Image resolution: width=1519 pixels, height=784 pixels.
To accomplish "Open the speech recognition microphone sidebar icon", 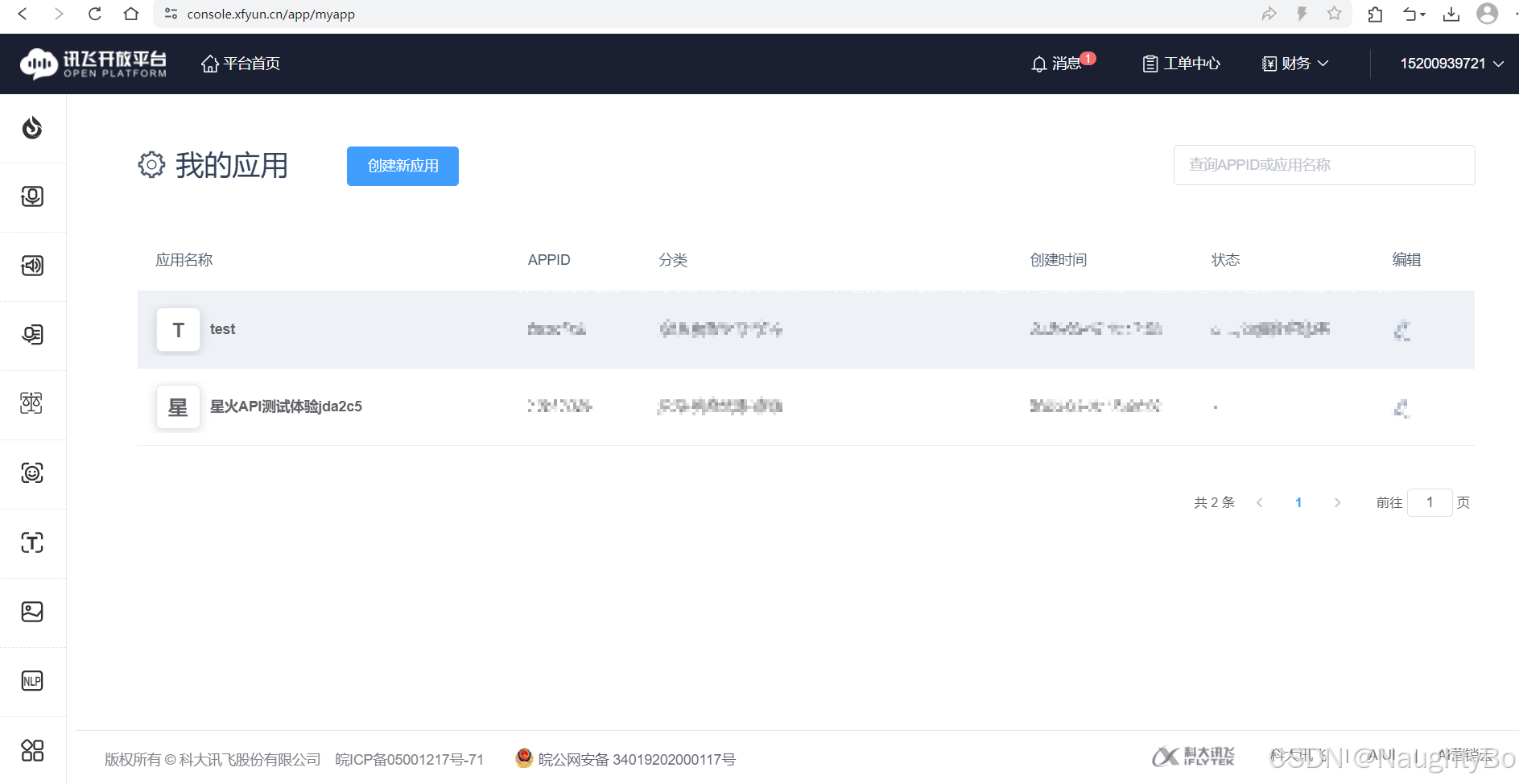I will 32,196.
